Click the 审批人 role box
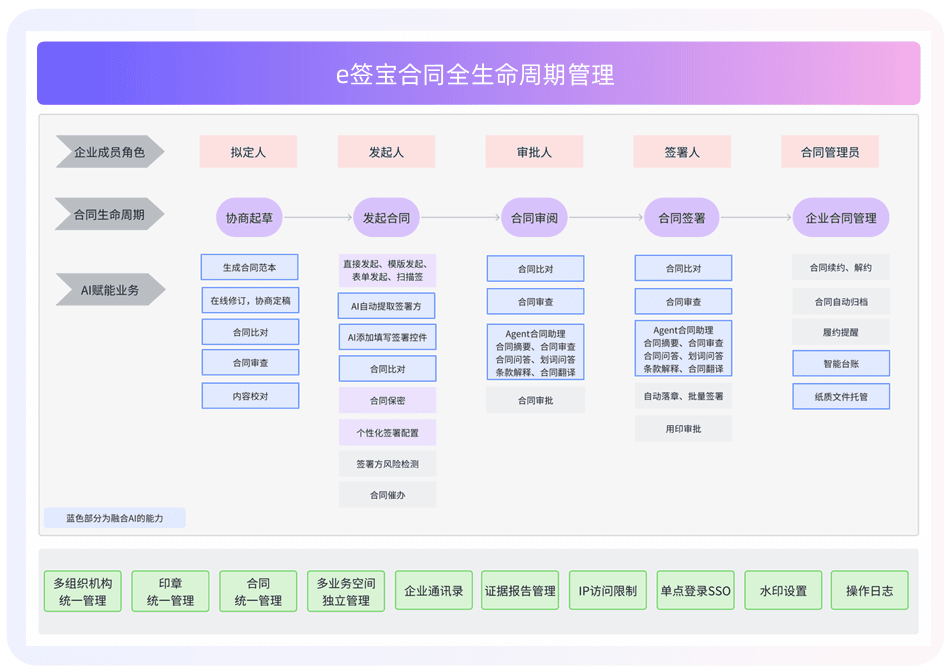Viewport: 951px width, 671px height. click(534, 152)
